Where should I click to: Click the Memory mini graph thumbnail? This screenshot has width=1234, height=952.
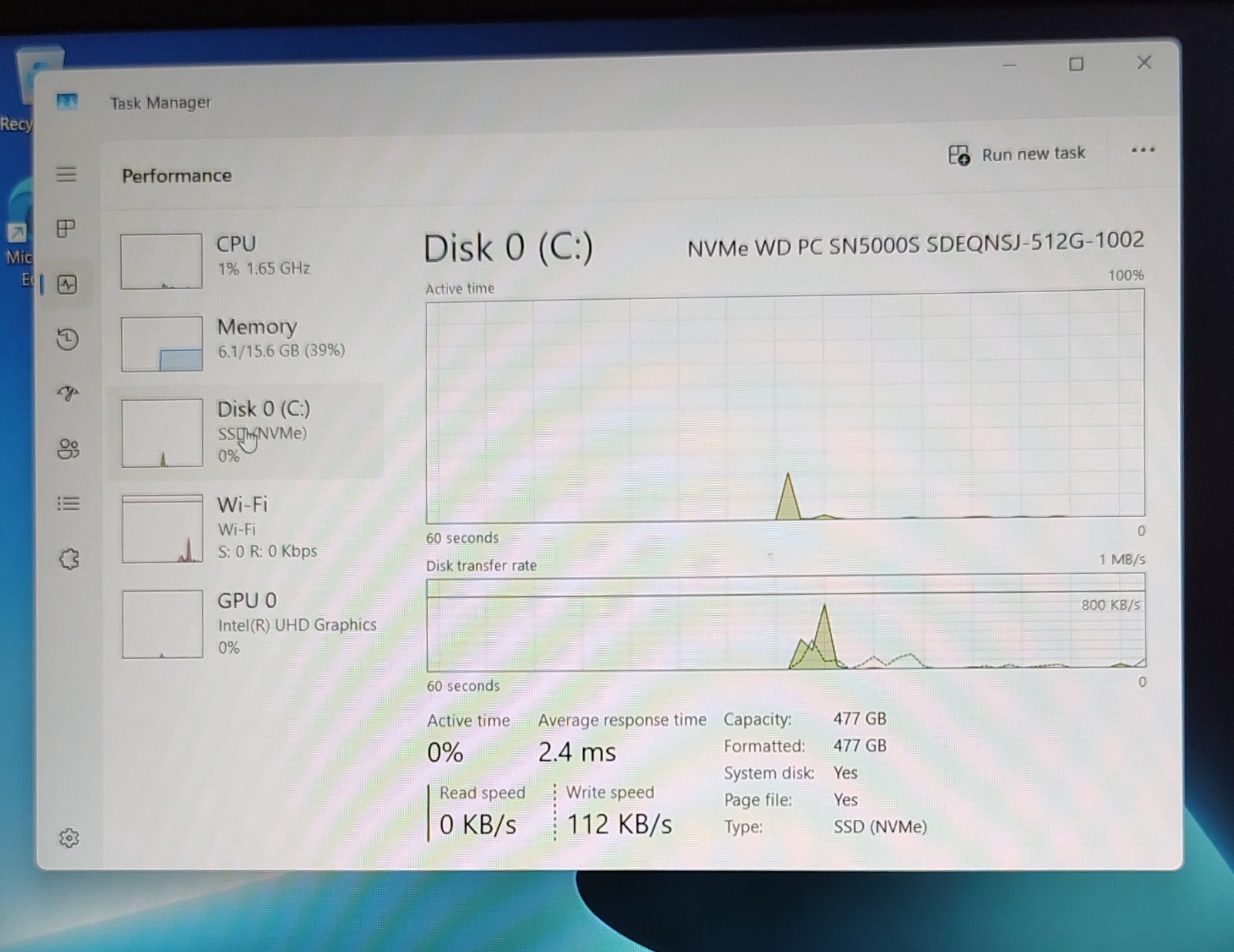(162, 344)
